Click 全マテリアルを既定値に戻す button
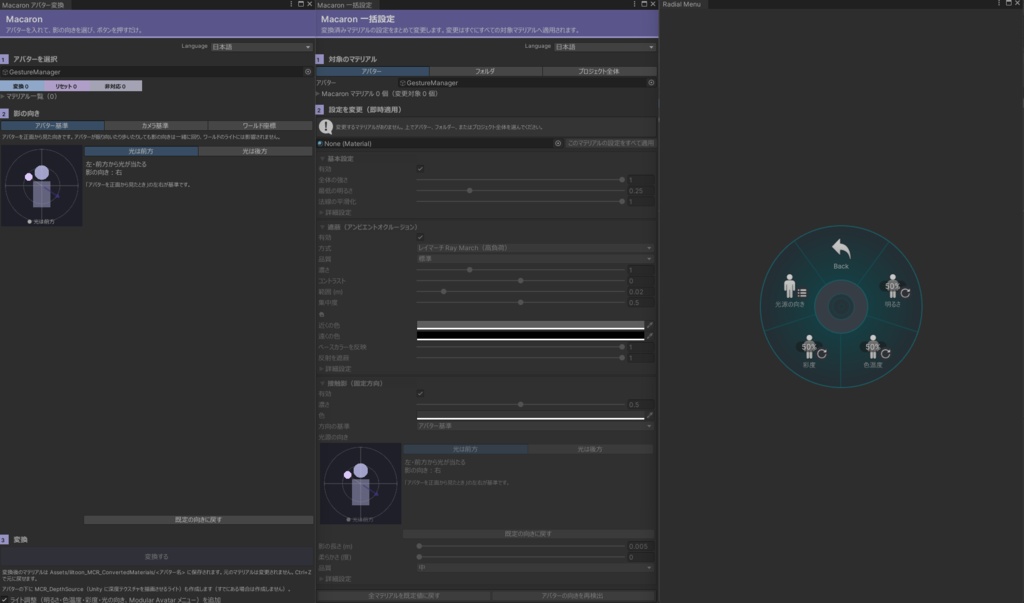Screen dimensions: 1024x603 (404, 596)
